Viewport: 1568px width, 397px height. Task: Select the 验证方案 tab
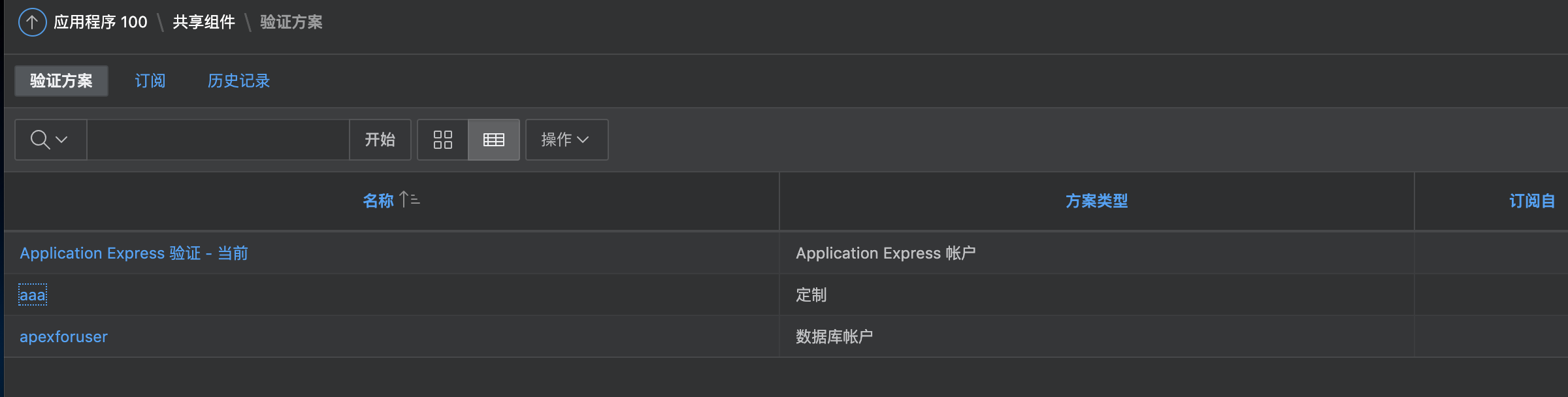(61, 81)
